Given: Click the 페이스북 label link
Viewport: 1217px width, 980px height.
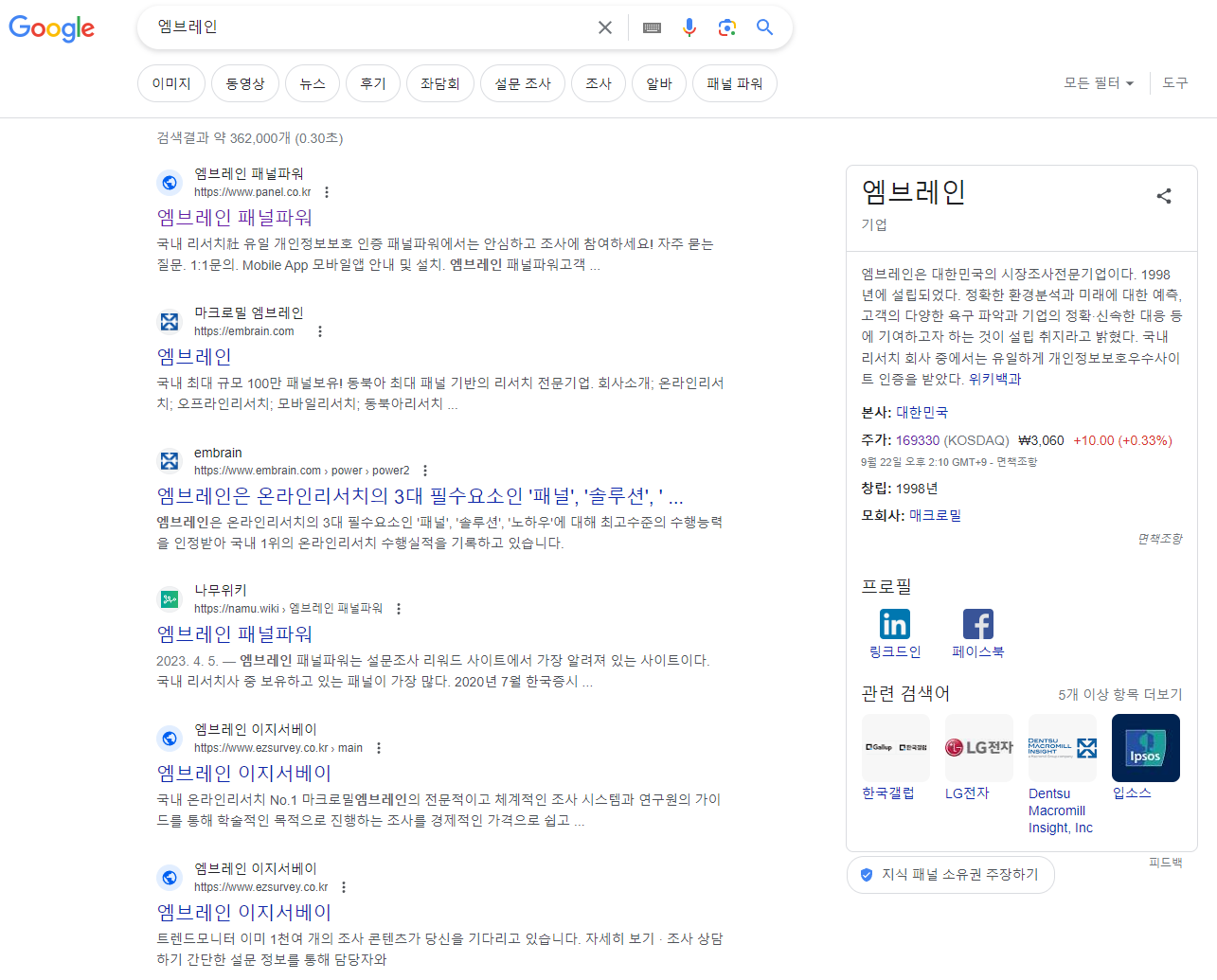Looking at the screenshot, I should pos(978,652).
